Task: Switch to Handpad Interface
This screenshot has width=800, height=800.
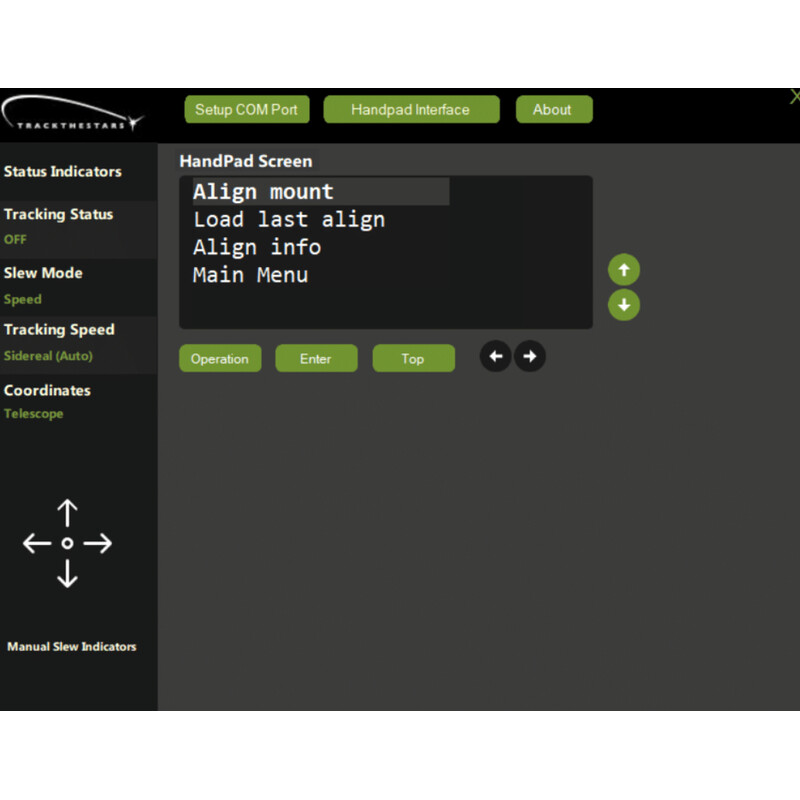Action: [410, 110]
